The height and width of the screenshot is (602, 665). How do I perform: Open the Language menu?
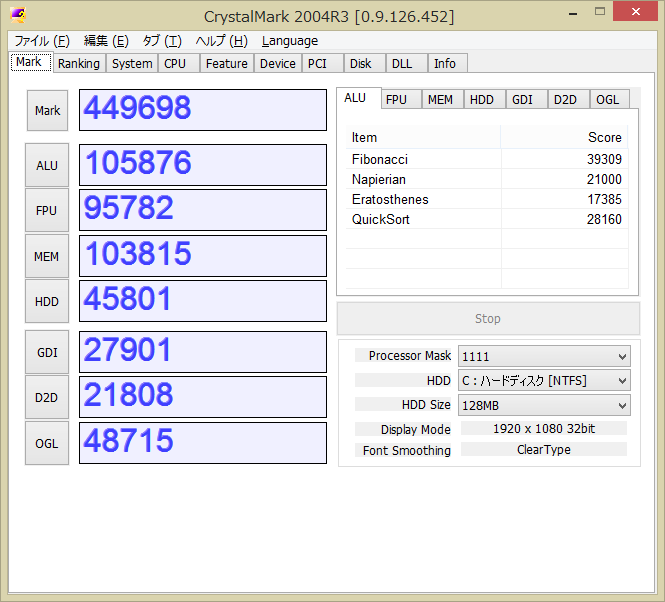290,41
